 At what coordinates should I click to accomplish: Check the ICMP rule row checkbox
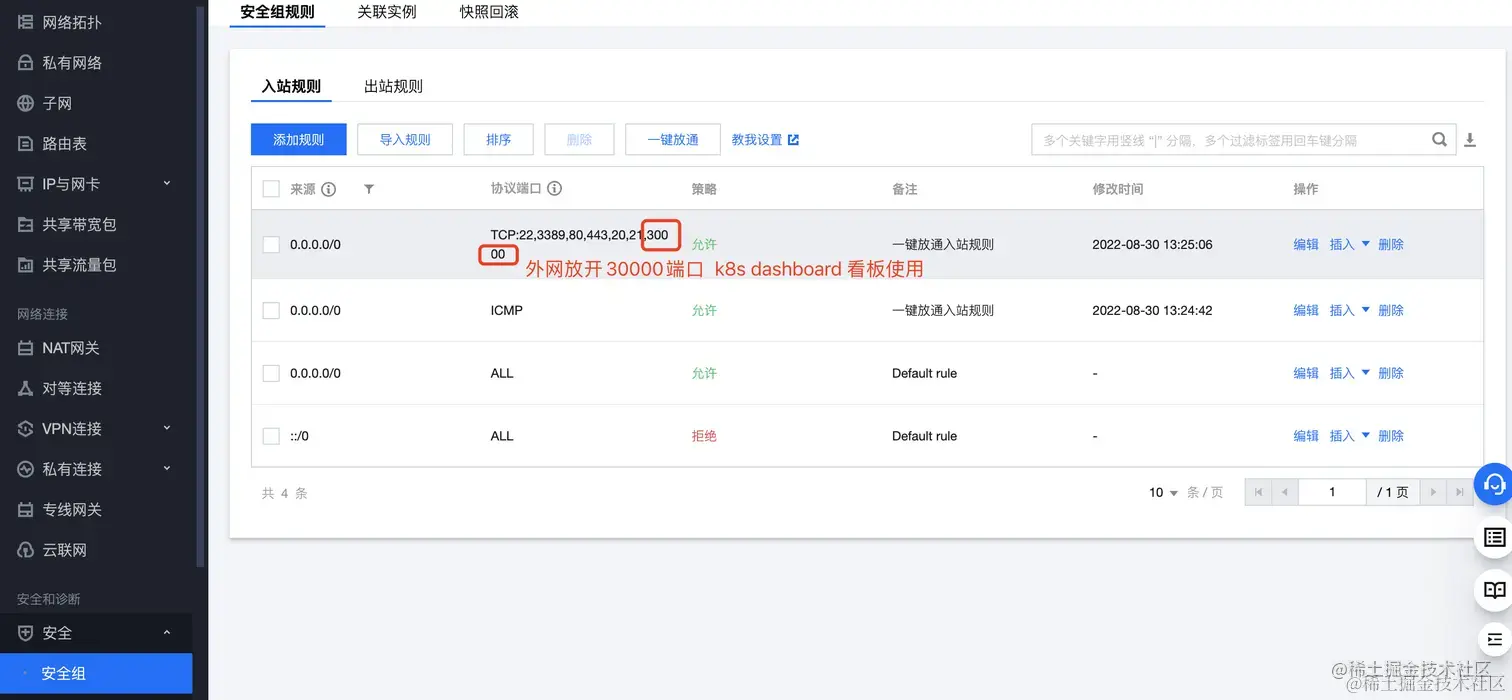click(271, 311)
